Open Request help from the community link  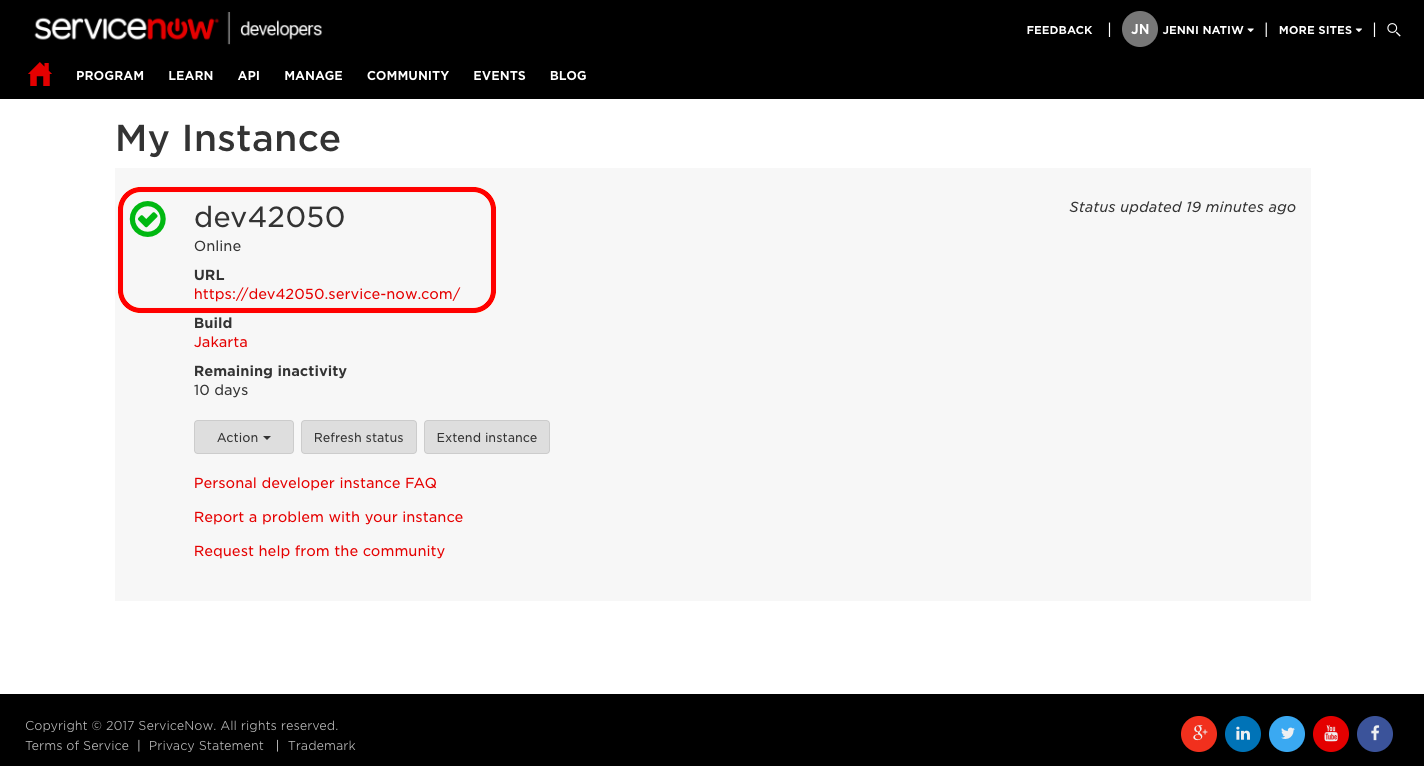pyautogui.click(x=319, y=551)
